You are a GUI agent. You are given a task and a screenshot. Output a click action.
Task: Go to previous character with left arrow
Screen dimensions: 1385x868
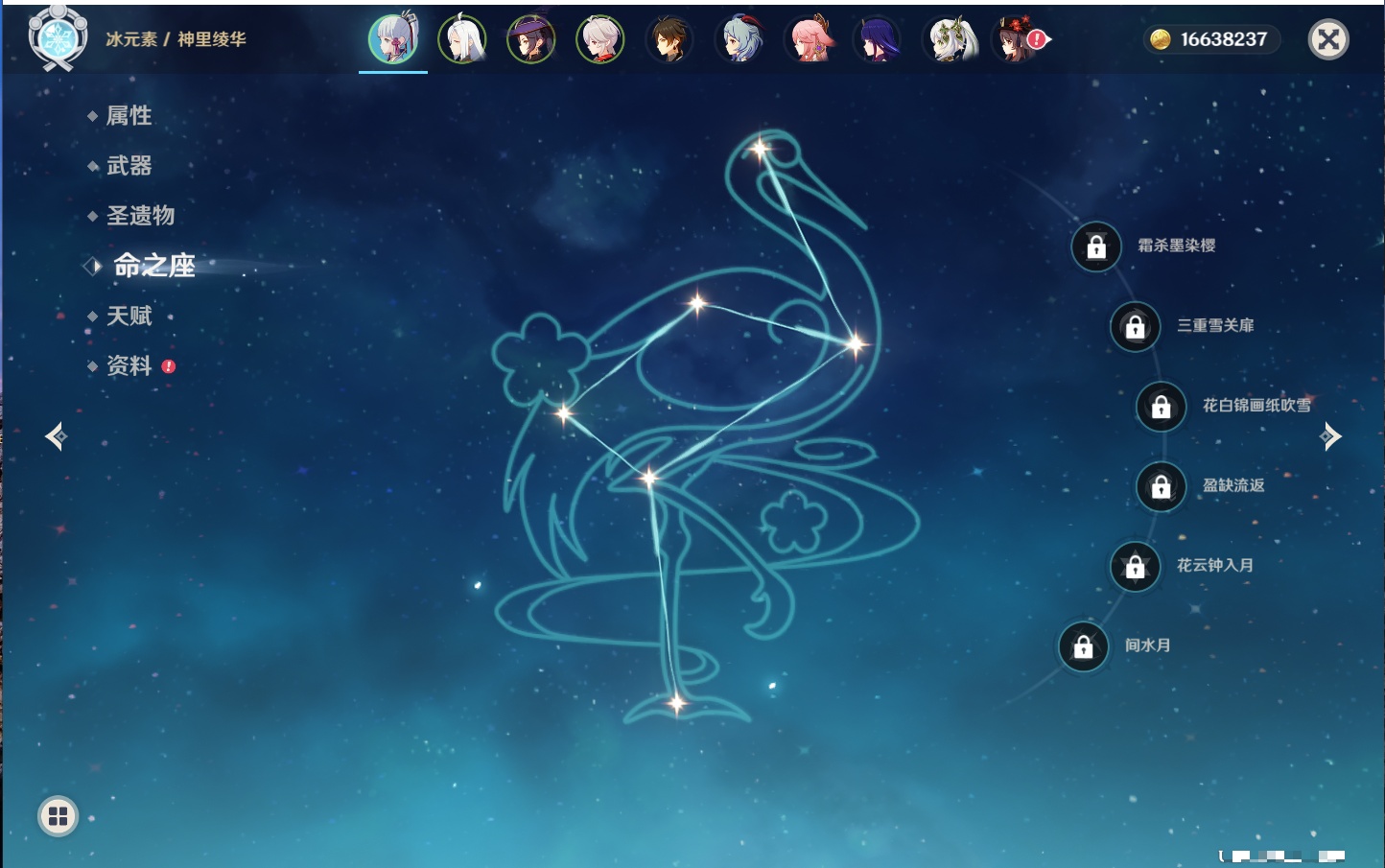[56, 436]
